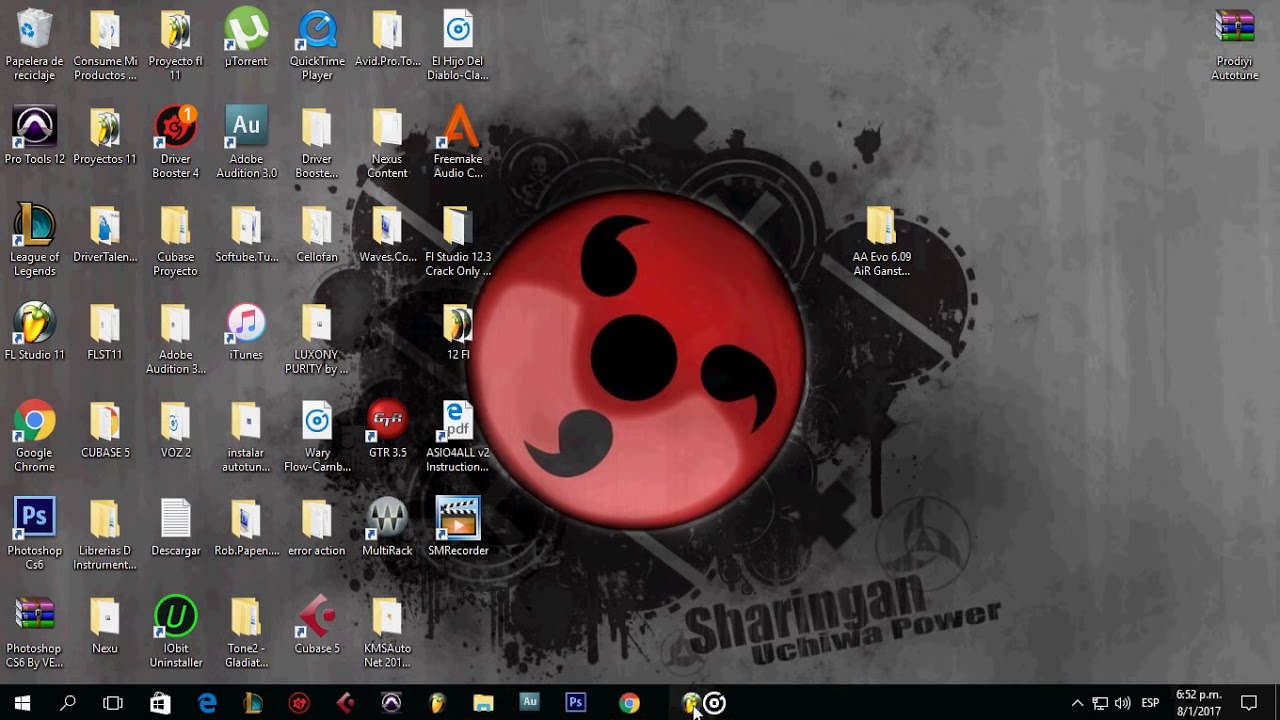Open the Wary Flow-Camb... file

click(x=317, y=437)
